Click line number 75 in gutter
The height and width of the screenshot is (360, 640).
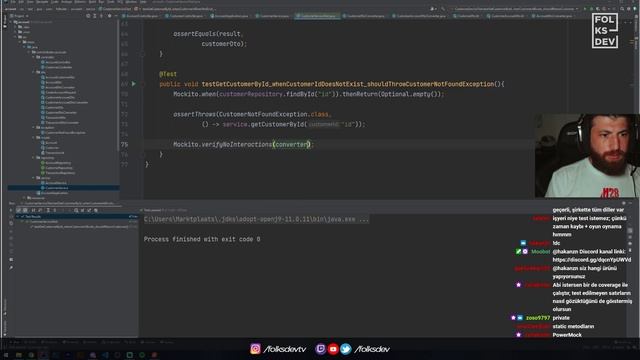tap(124, 144)
